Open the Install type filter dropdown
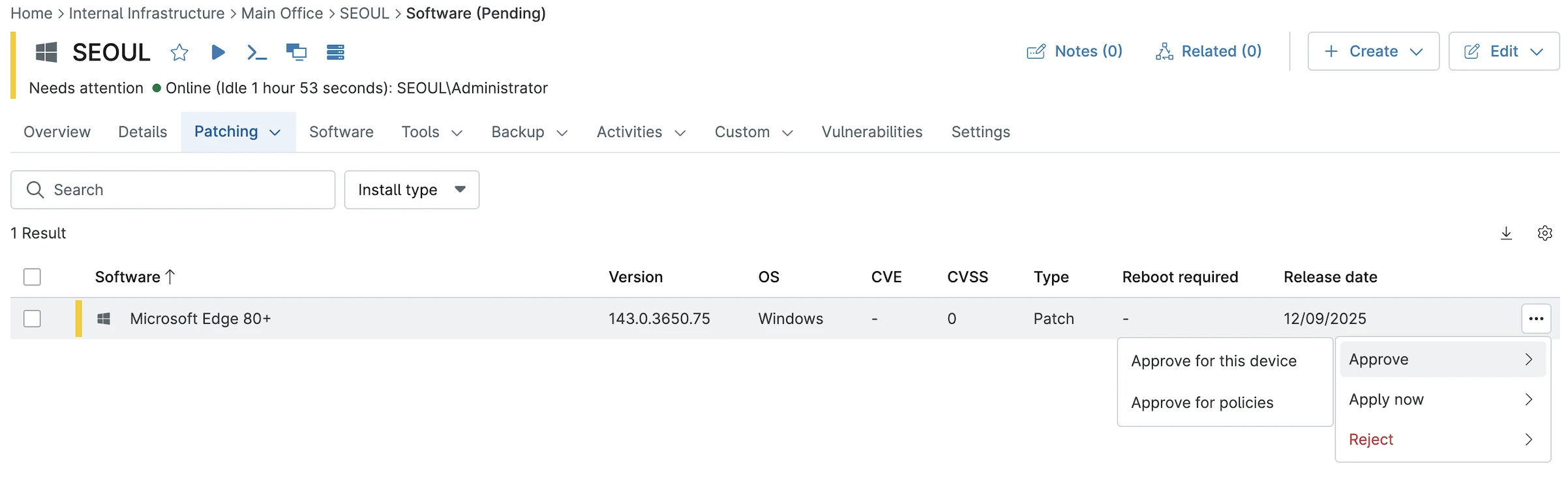Image resolution: width=1568 pixels, height=481 pixels. point(412,190)
